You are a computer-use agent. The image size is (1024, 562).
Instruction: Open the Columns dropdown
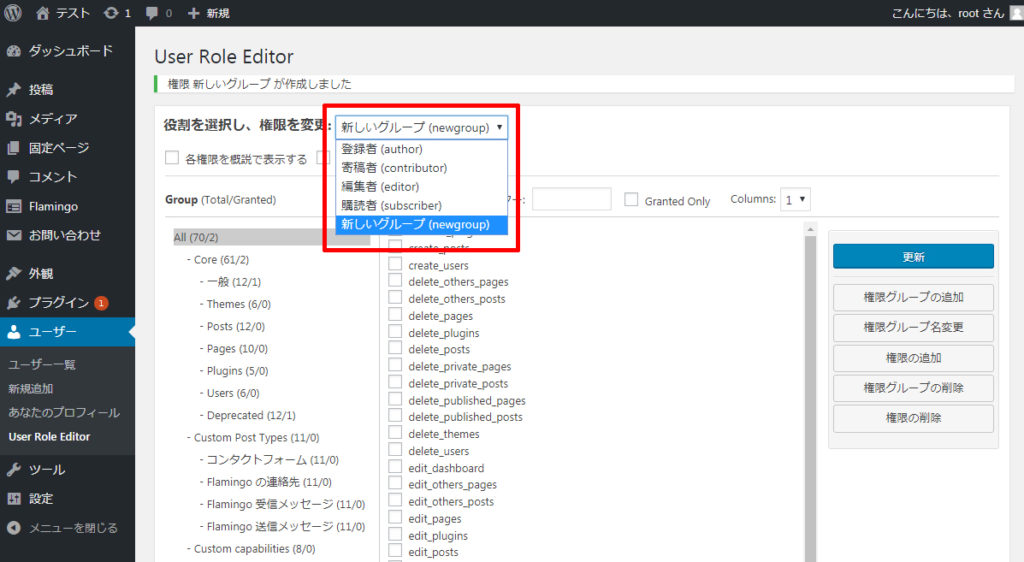coord(796,200)
